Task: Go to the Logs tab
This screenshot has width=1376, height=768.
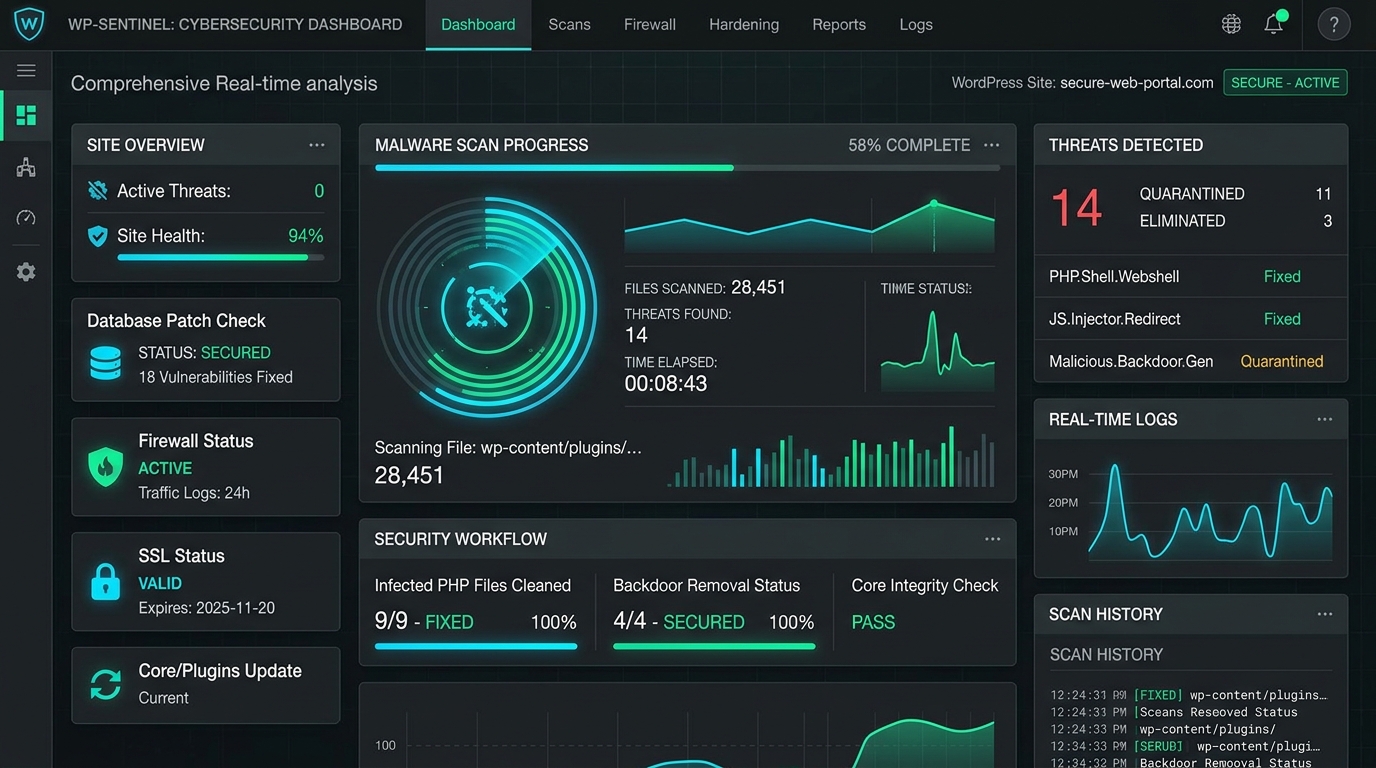Action: coord(916,24)
